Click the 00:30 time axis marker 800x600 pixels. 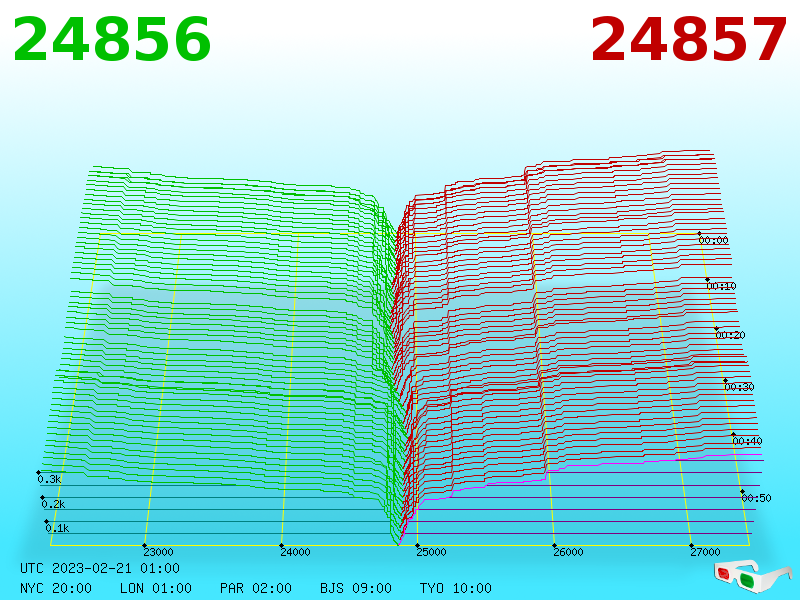coord(739,387)
